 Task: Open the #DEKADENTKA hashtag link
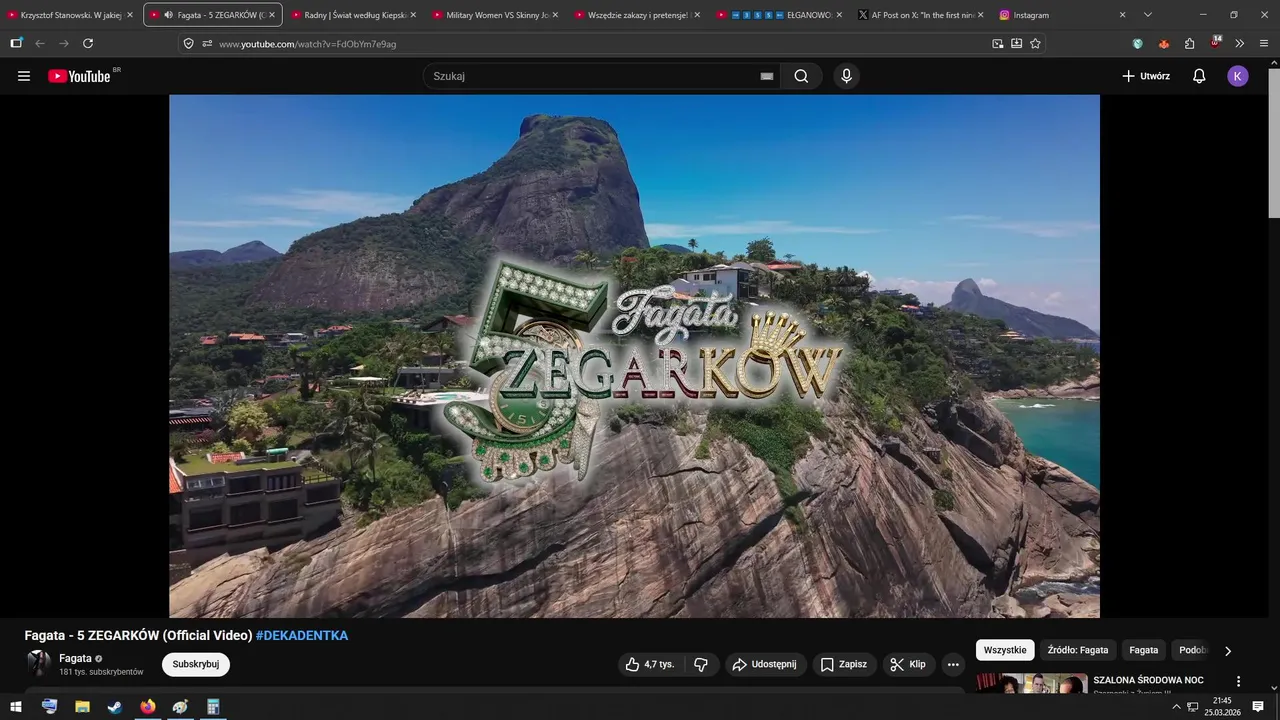[302, 635]
